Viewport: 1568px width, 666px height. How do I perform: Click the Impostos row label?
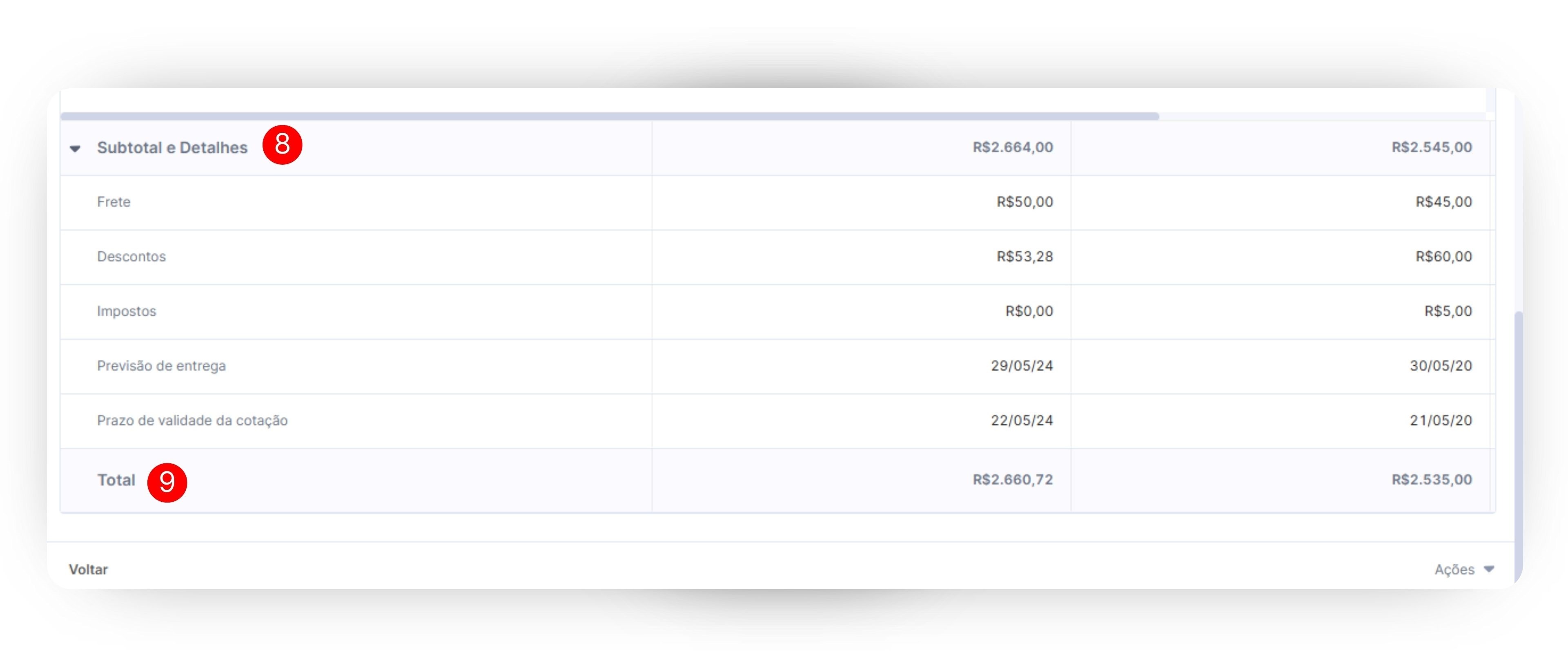coord(127,311)
